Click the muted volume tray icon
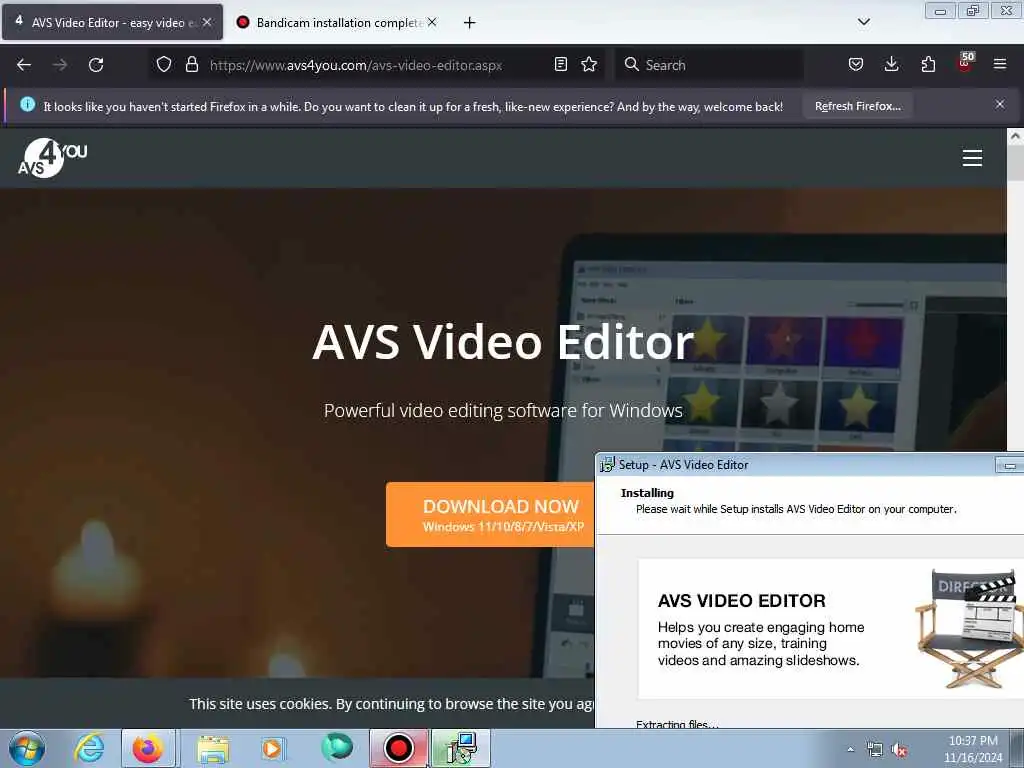The image size is (1024, 768). point(899,750)
